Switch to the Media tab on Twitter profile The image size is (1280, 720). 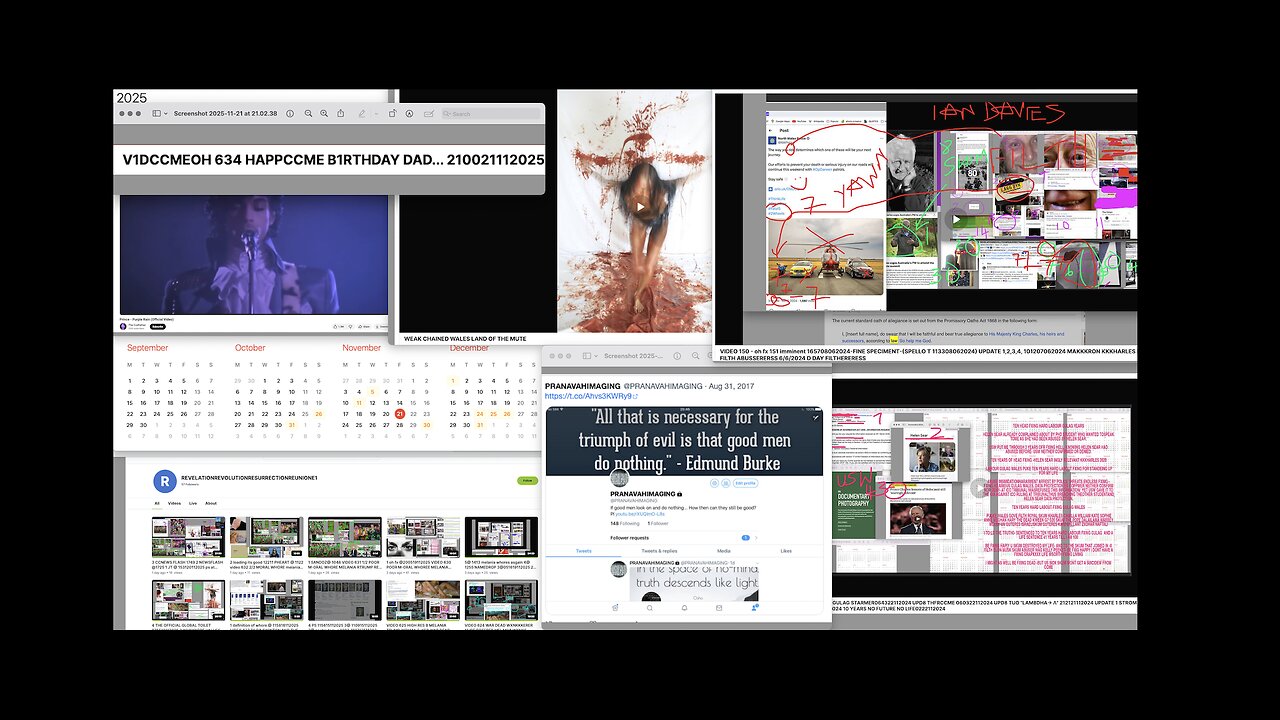point(724,551)
